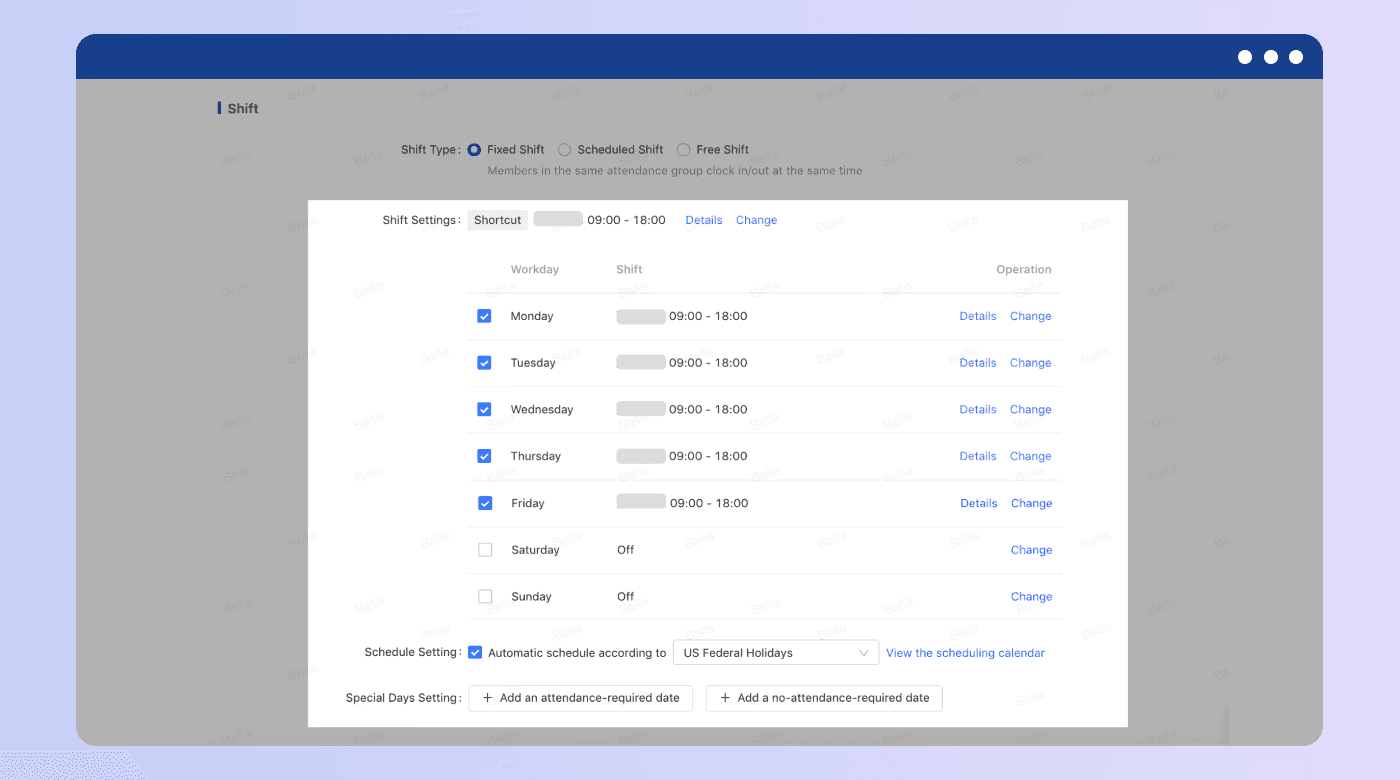Screen dimensions: 1400x780
Task: Click Change for Tuesday shift
Action: point(1030,363)
